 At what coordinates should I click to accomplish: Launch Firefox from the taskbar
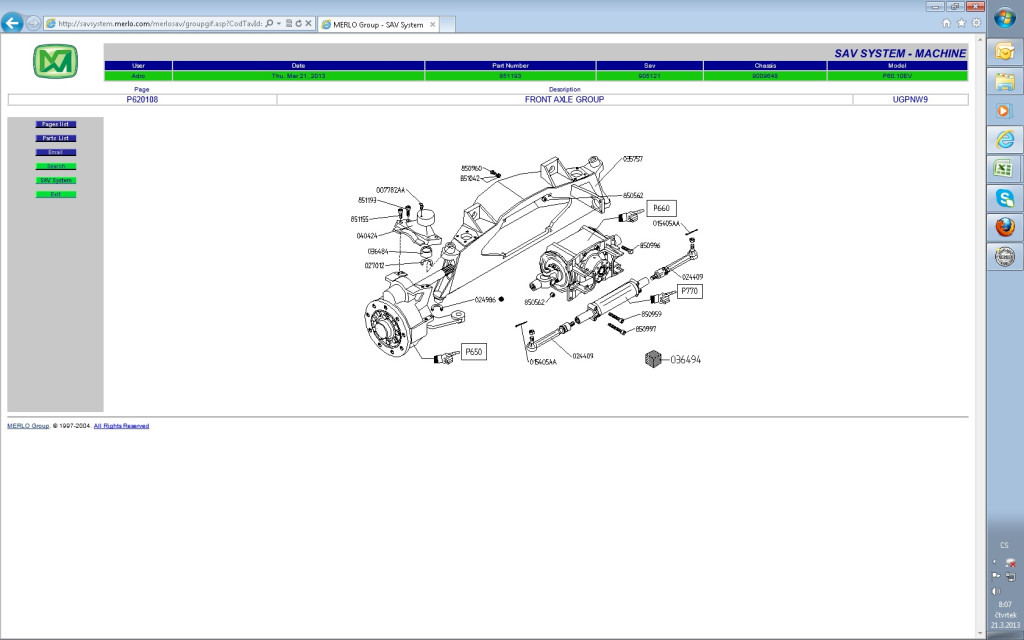coord(1004,227)
